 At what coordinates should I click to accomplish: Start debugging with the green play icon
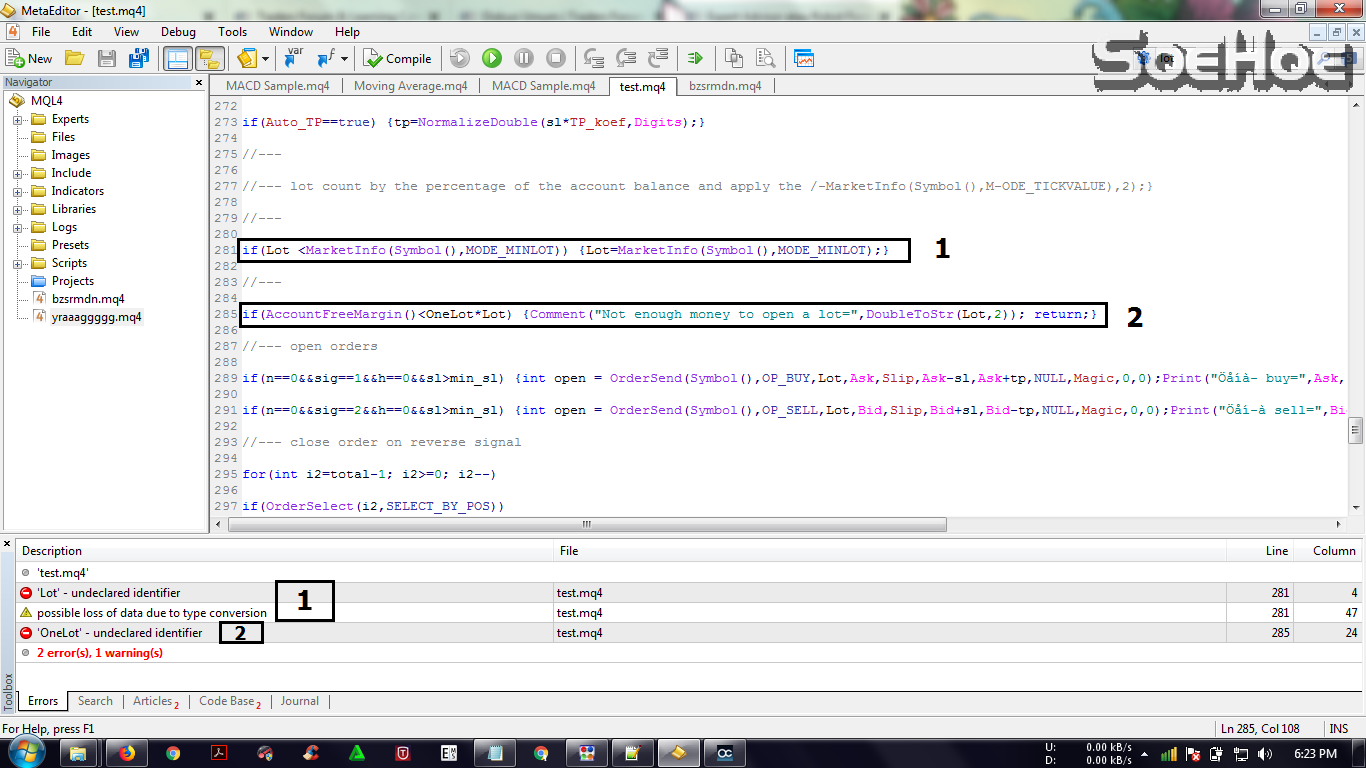[x=491, y=59]
